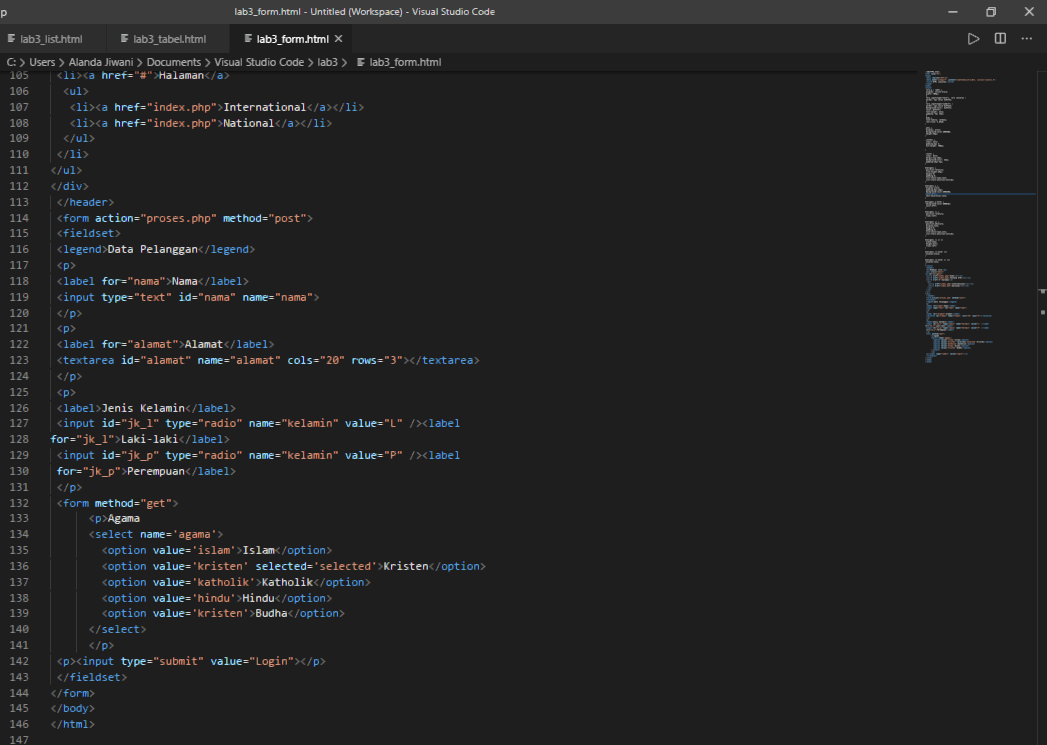Image resolution: width=1047 pixels, height=745 pixels.
Task: Click the 'Budha' option text
Action: [x=271, y=613]
